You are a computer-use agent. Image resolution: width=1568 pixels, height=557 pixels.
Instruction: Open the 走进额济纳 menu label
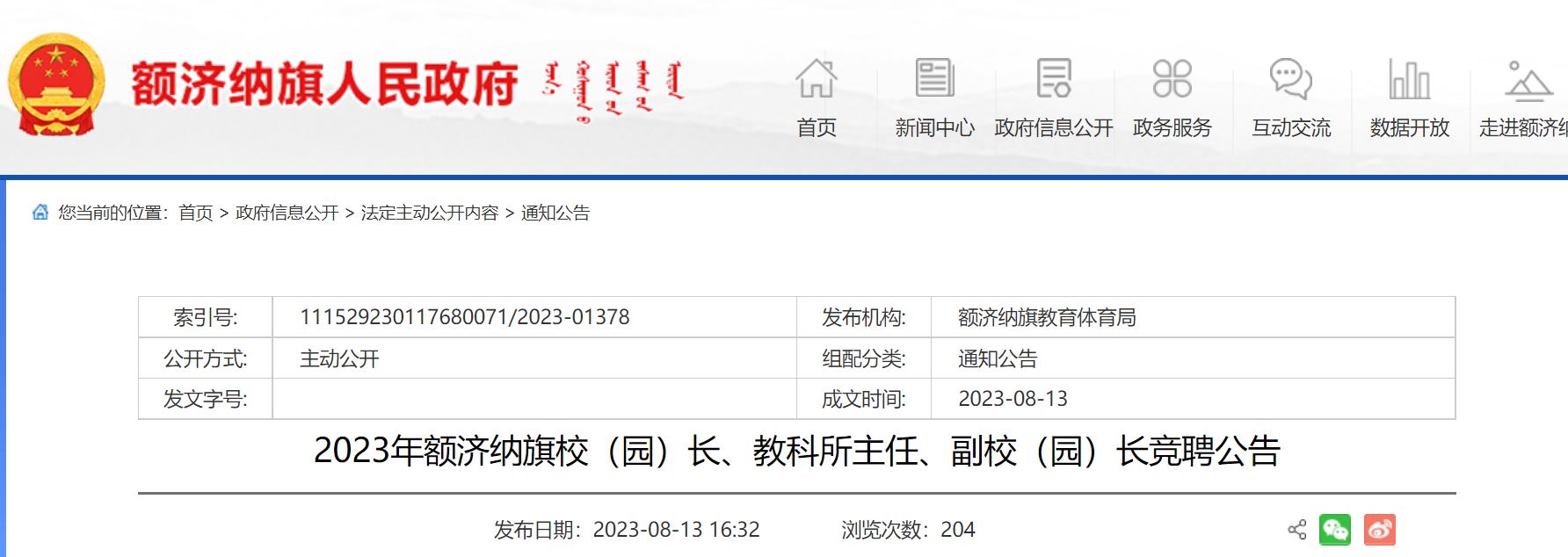coord(1523,127)
